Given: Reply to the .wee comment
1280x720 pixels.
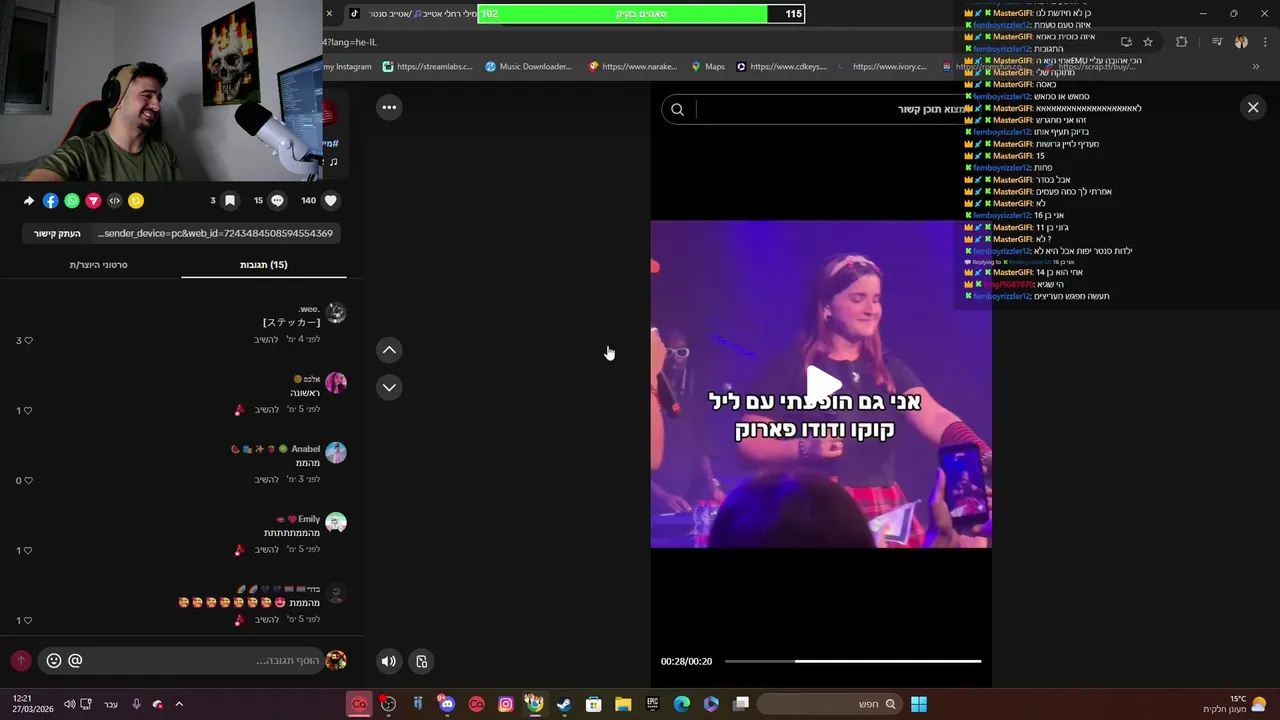Looking at the screenshot, I should click(266, 340).
